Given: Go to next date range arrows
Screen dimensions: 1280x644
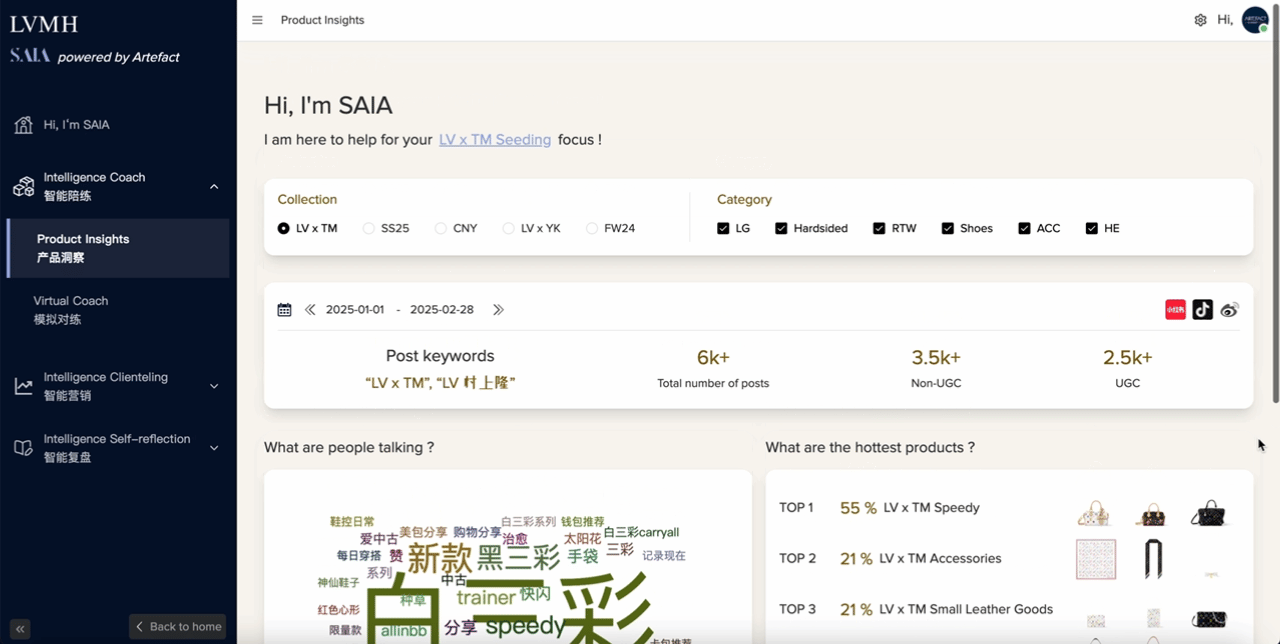Looking at the screenshot, I should coord(498,310).
